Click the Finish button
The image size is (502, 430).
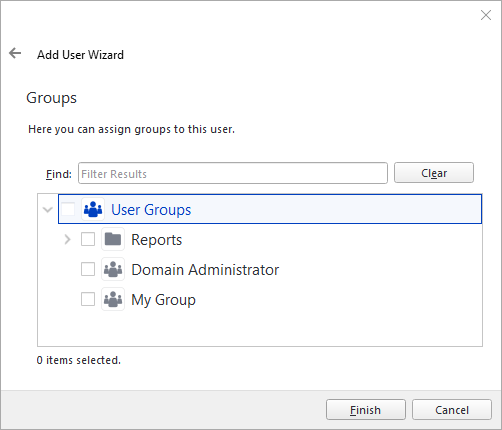coord(366,410)
